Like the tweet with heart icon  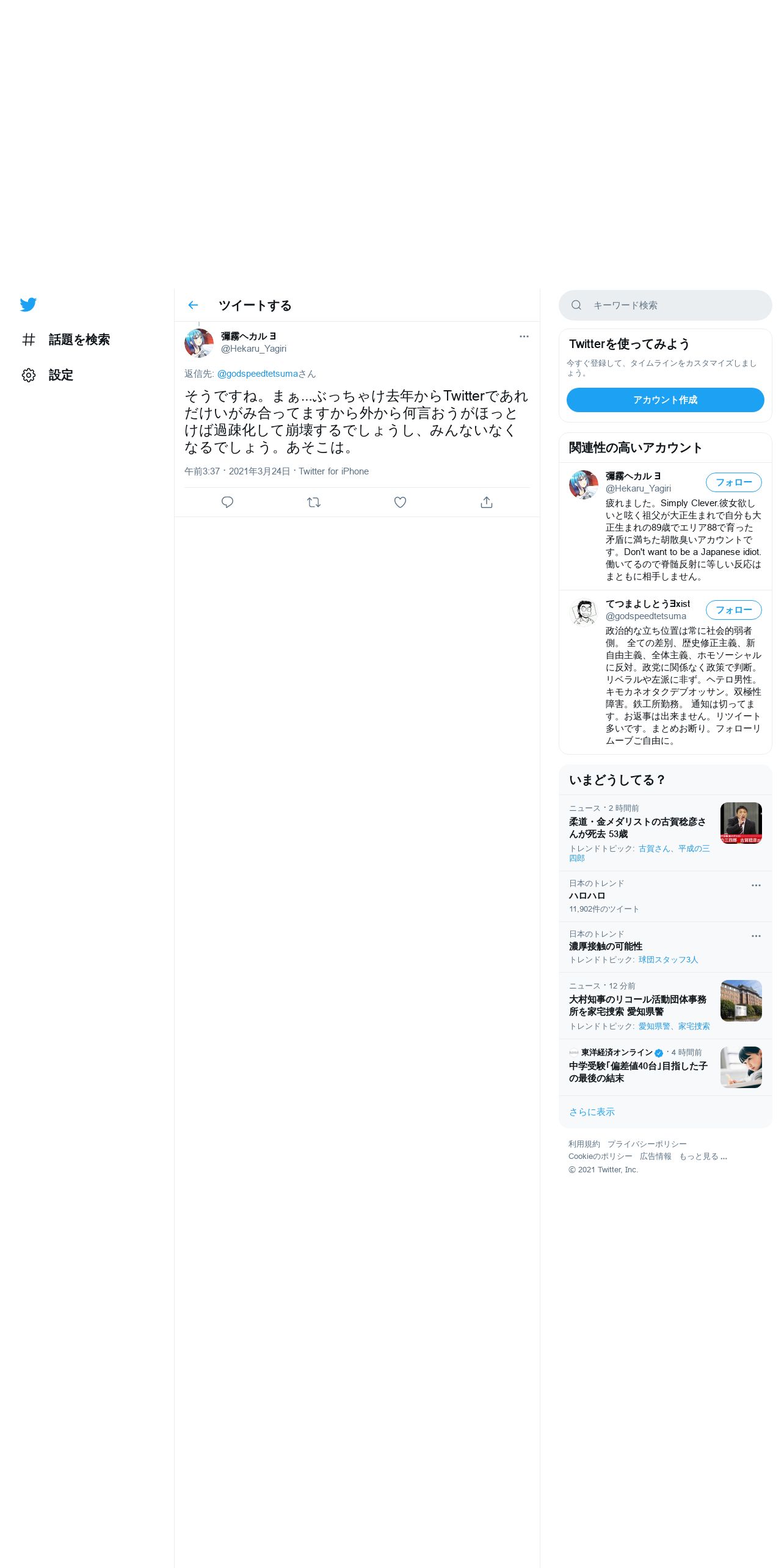pos(400,502)
